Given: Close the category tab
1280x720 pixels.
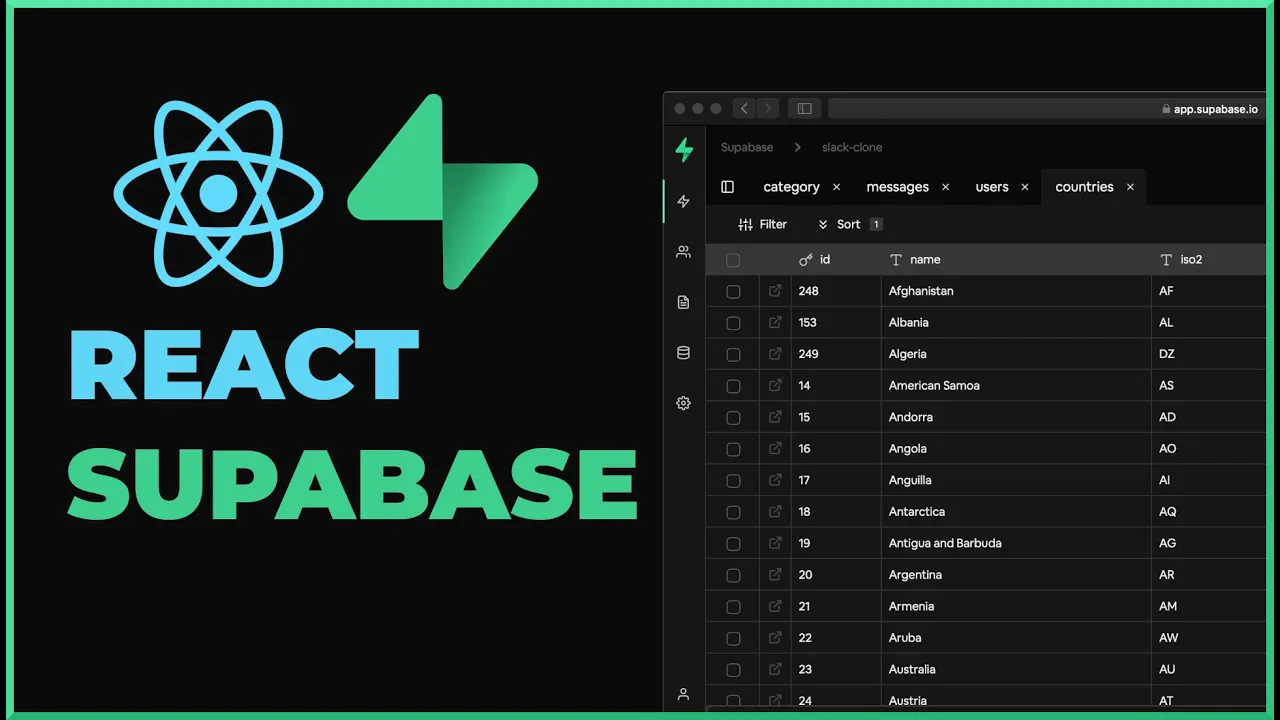Looking at the screenshot, I should (836, 187).
